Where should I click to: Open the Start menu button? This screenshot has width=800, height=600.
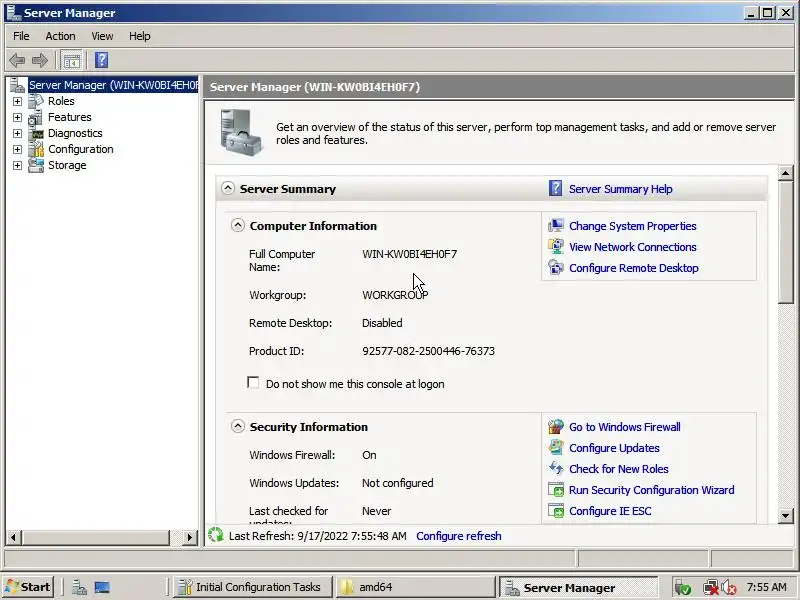28,587
